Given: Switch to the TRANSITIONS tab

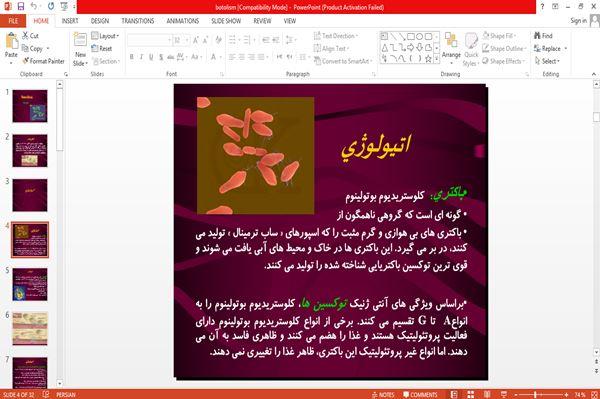Looking at the screenshot, I should coord(138,21).
